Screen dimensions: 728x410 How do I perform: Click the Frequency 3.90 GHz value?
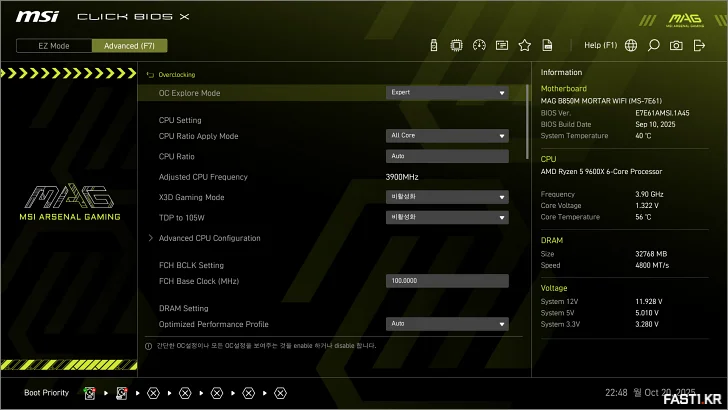coord(649,194)
